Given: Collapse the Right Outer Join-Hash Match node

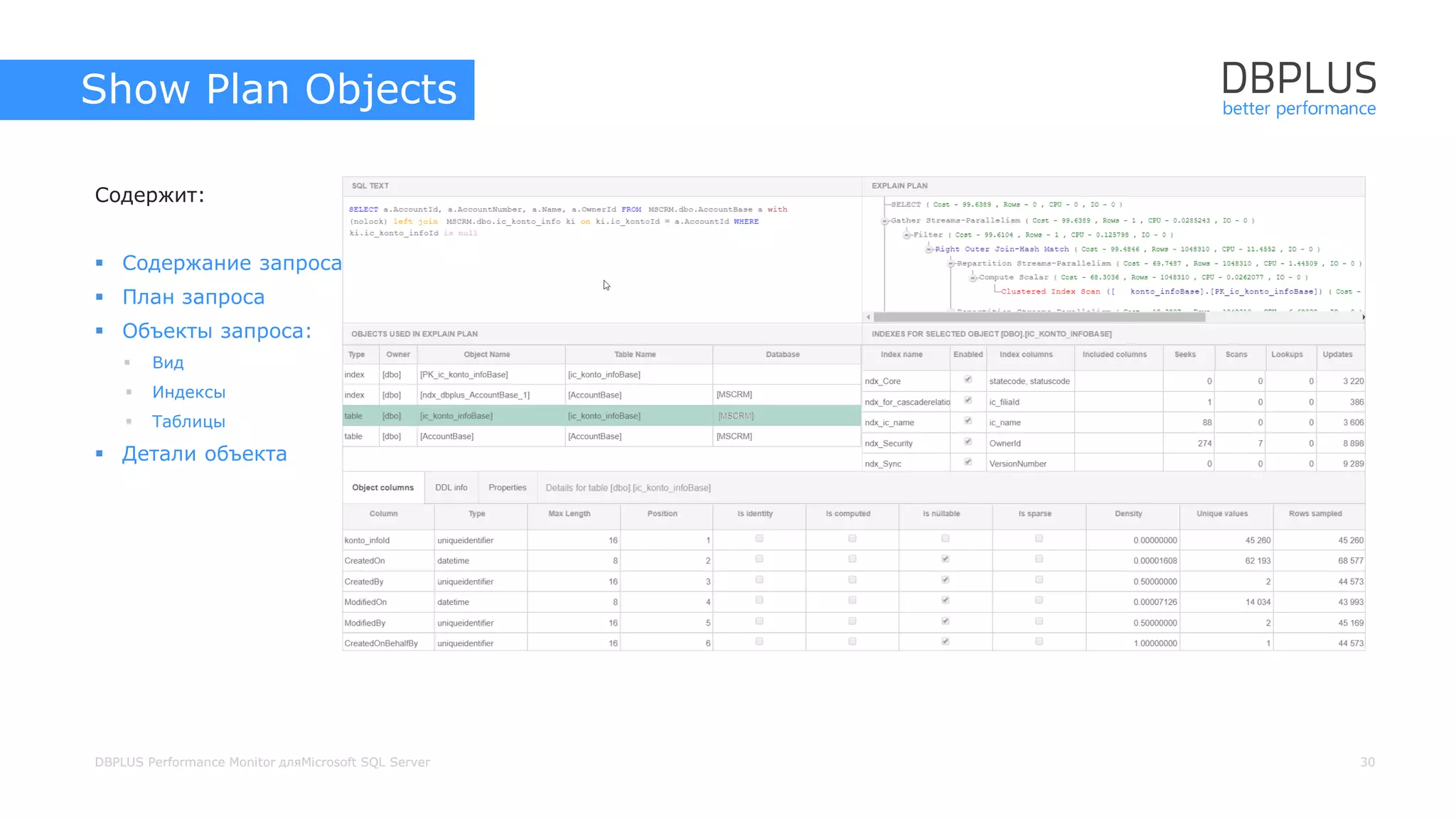Looking at the screenshot, I should coord(928,250).
